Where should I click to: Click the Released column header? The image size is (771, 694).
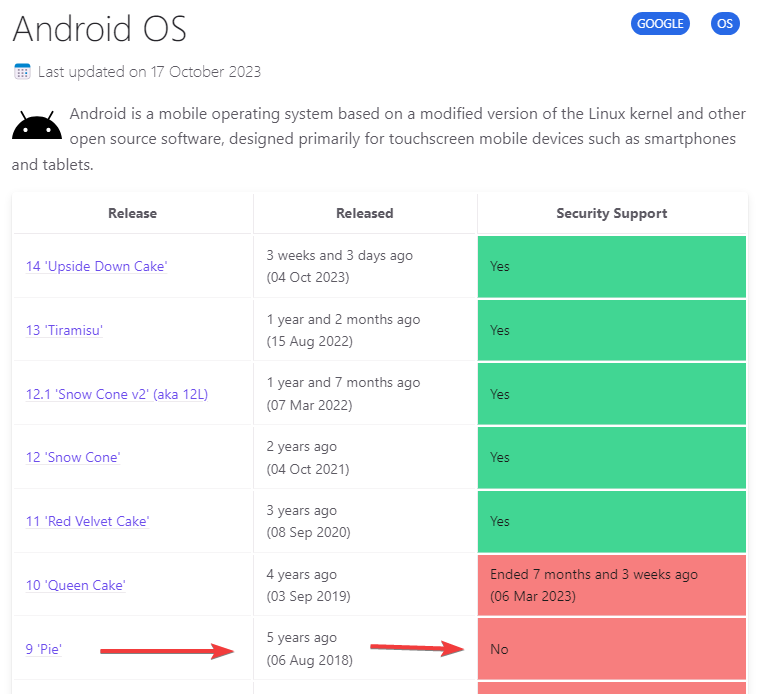click(365, 213)
